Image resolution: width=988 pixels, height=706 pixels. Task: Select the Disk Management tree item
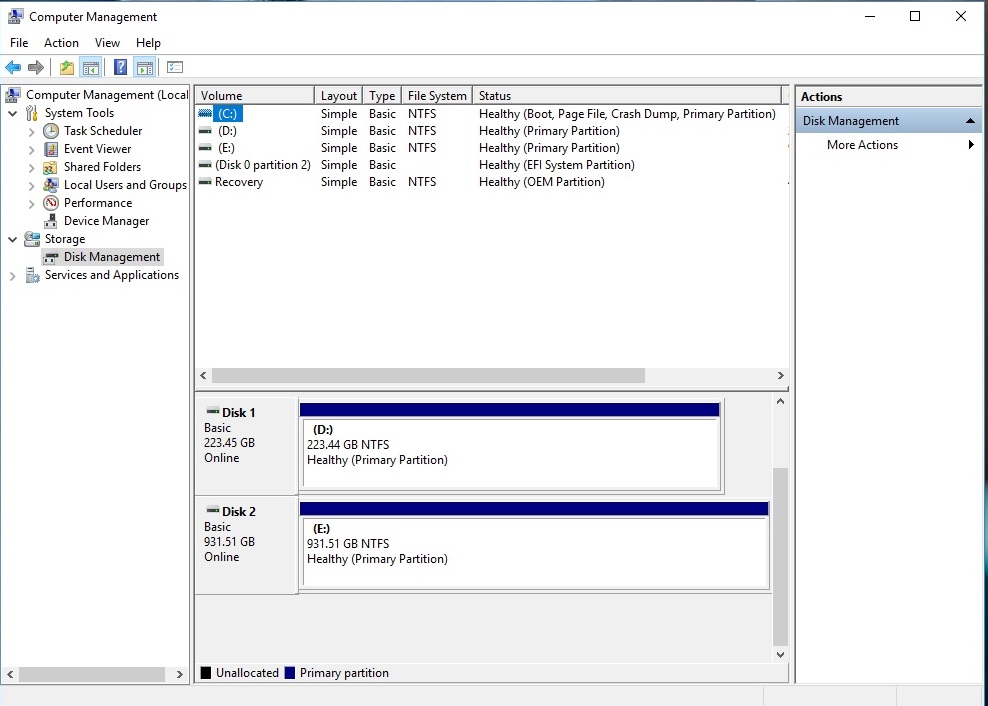(112, 257)
